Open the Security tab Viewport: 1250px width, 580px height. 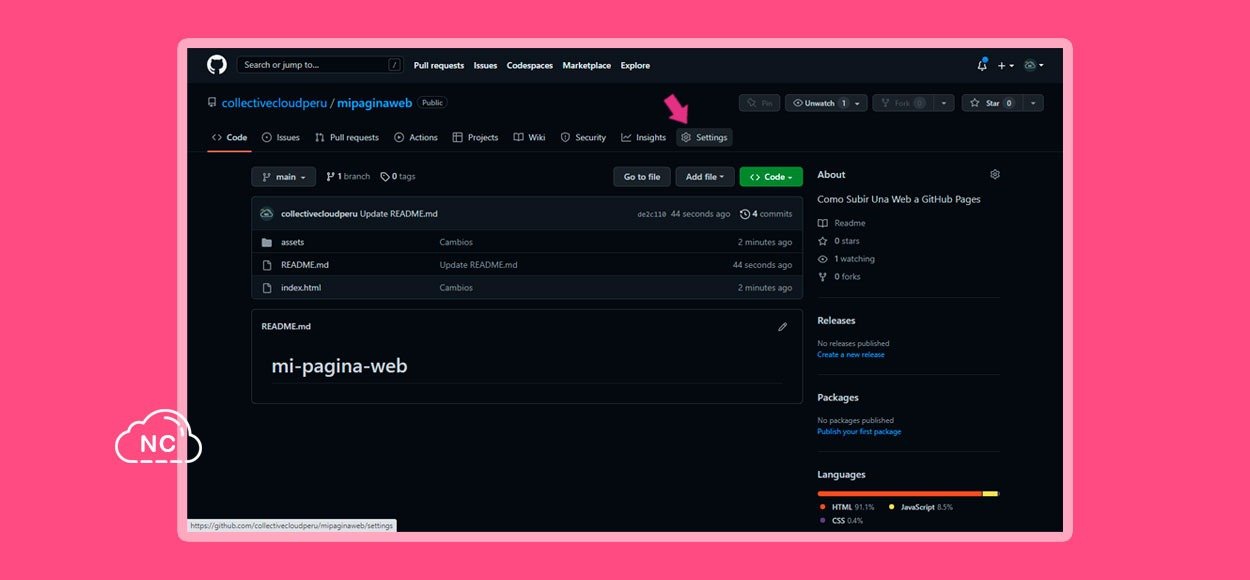[x=583, y=137]
